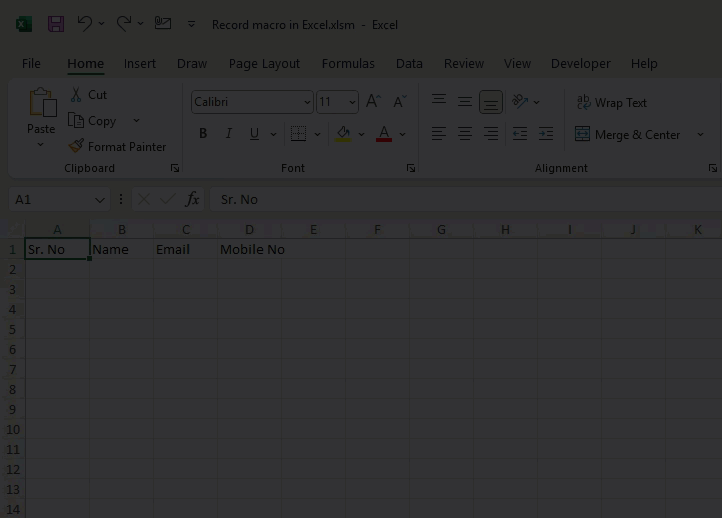Open the Name Box dropdown arrow

99,200
